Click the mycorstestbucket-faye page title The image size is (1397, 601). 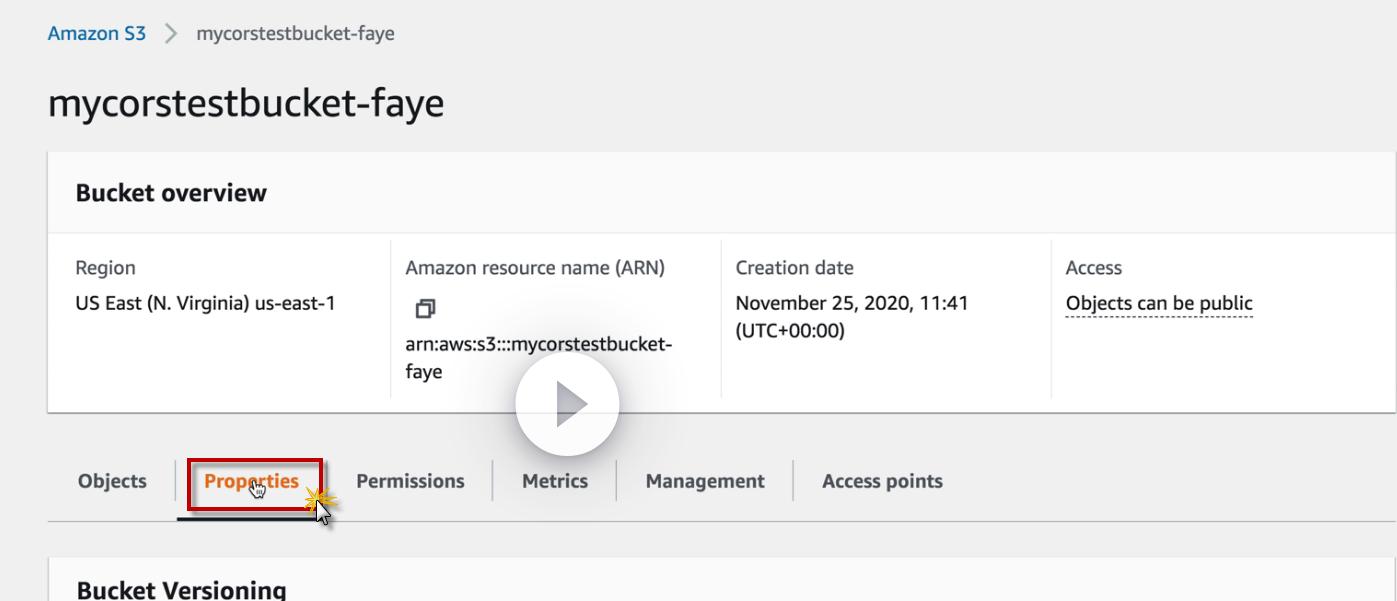pos(246,104)
